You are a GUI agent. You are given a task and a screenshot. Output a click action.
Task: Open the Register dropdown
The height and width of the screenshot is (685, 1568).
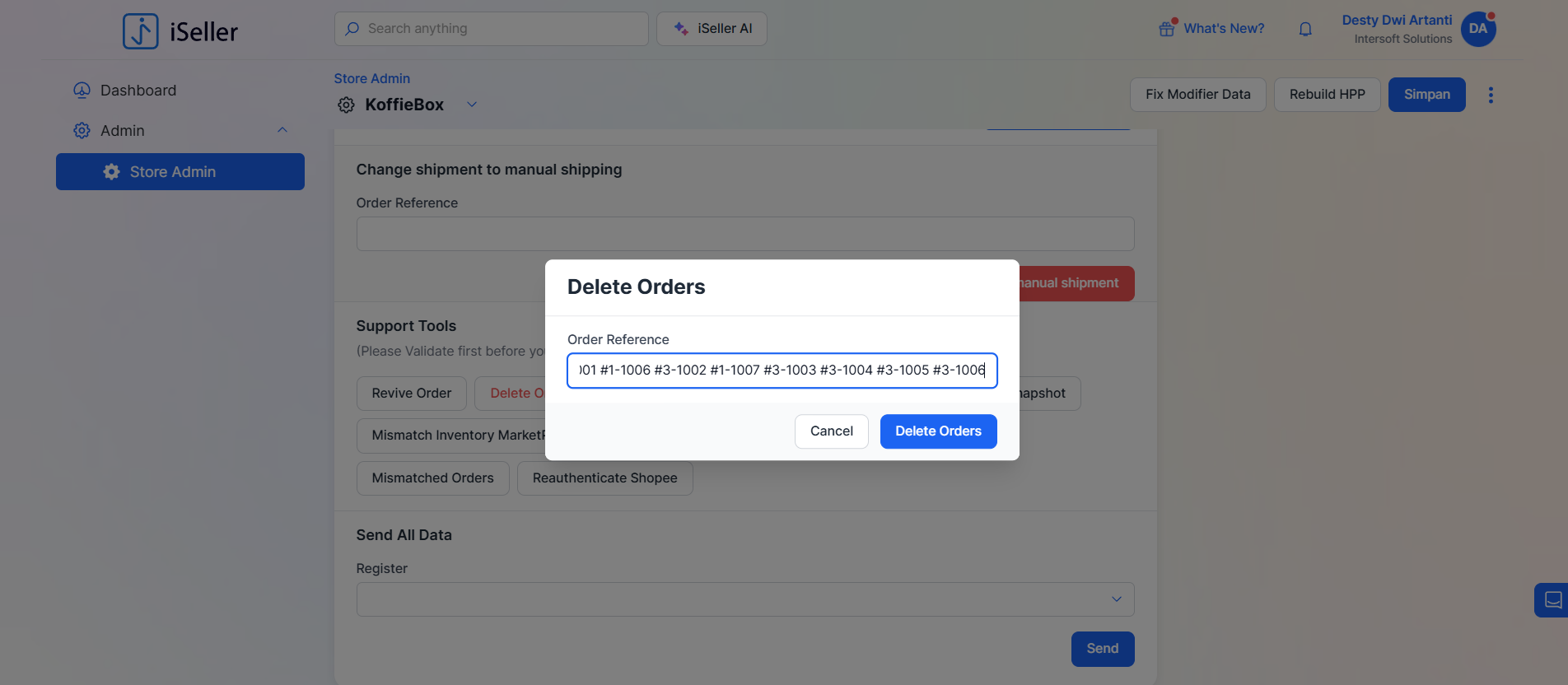(744, 599)
